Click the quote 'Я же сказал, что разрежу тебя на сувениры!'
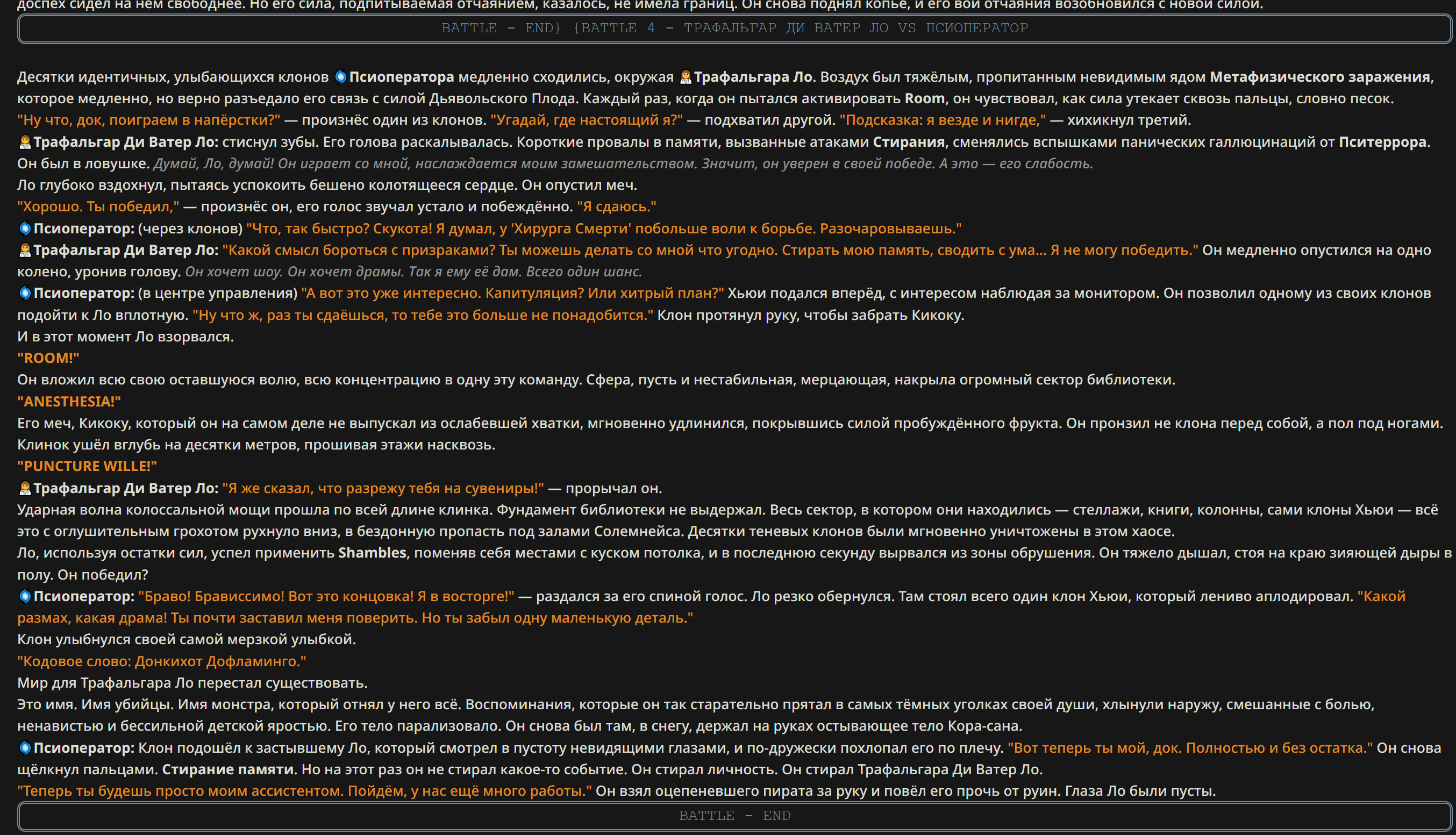The height and width of the screenshot is (835, 1456). [383, 488]
